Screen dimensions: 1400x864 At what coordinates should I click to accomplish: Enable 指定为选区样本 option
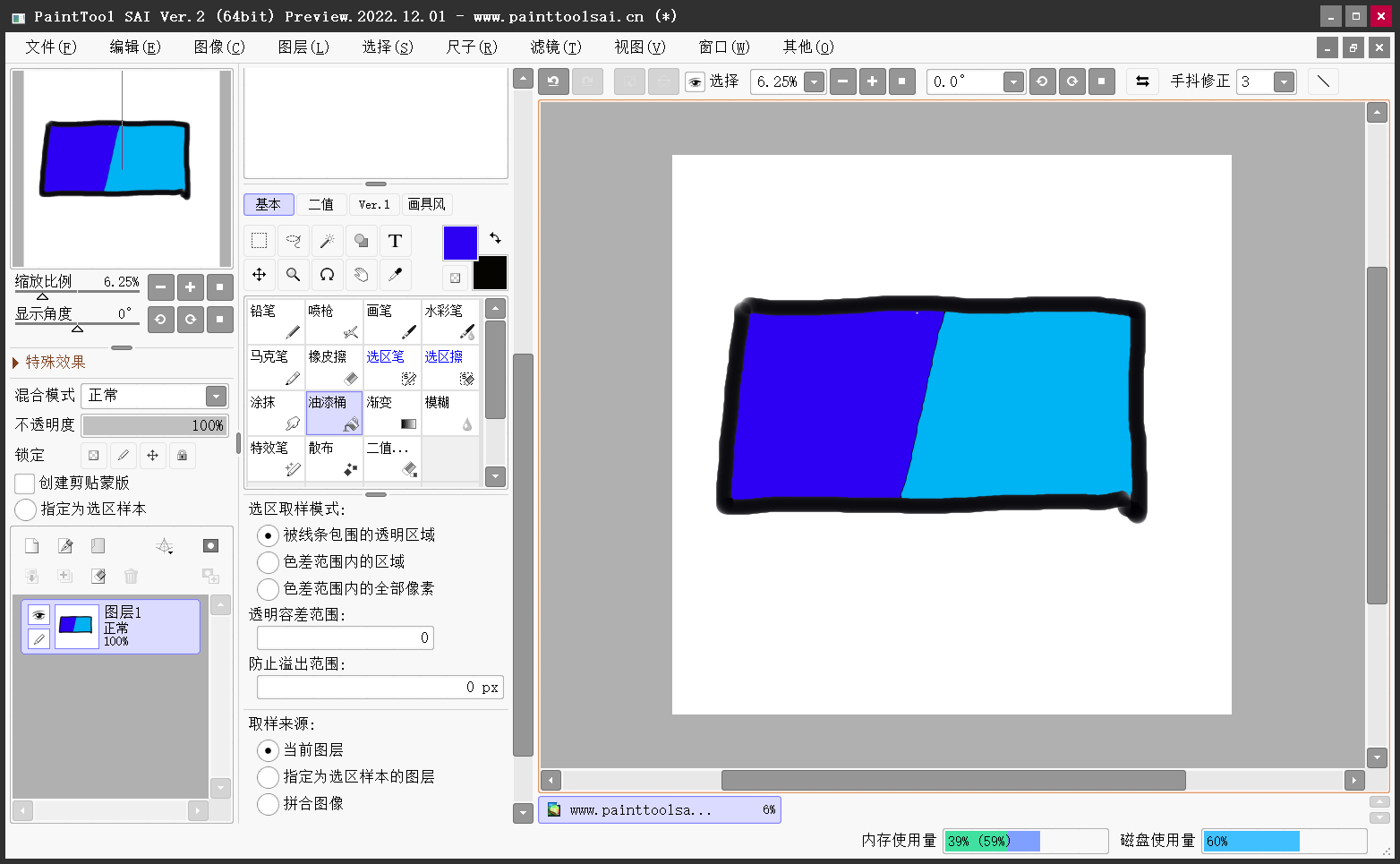[x=25, y=509]
